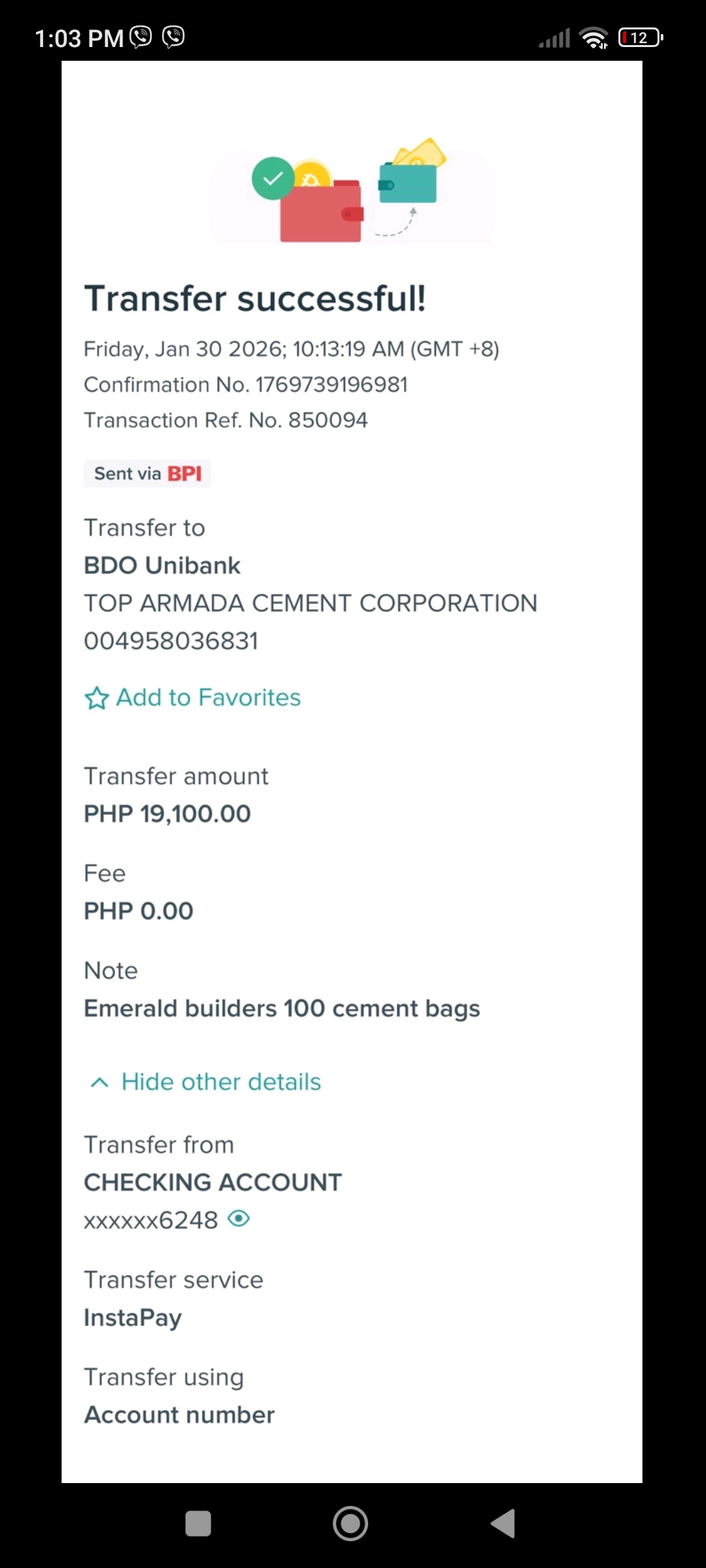
Task: Open recent apps with square button
Action: point(198,1524)
